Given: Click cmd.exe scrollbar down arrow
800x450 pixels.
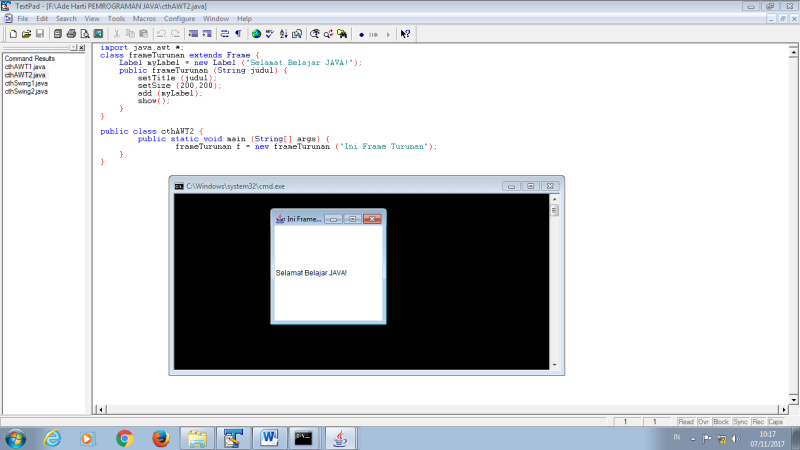Looking at the screenshot, I should tap(555, 365).
